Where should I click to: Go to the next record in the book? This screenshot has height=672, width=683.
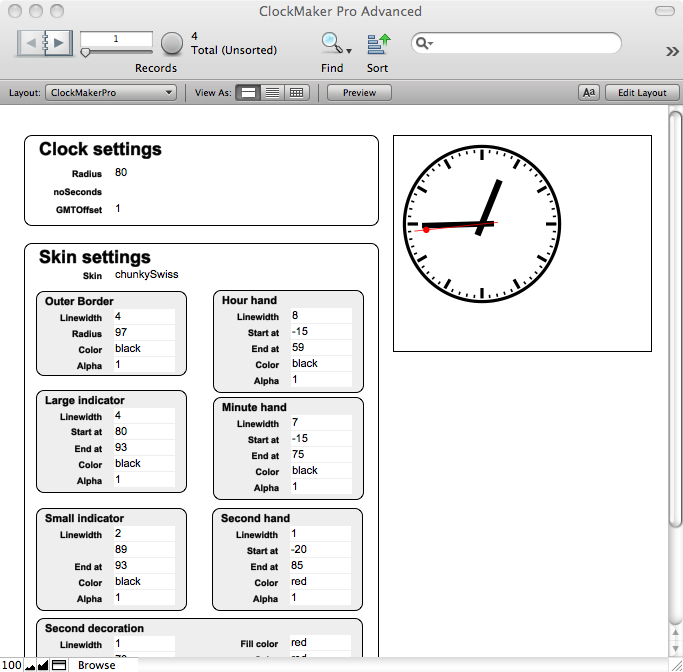(x=59, y=43)
